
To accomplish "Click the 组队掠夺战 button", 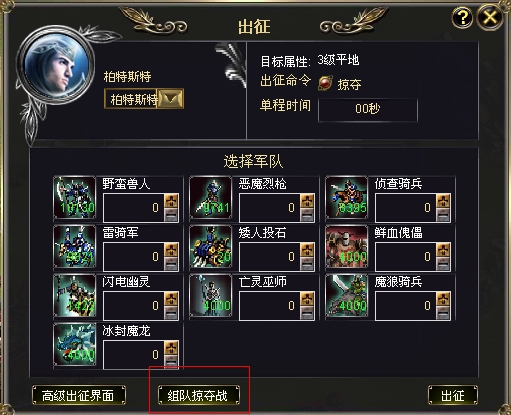I will point(199,395).
